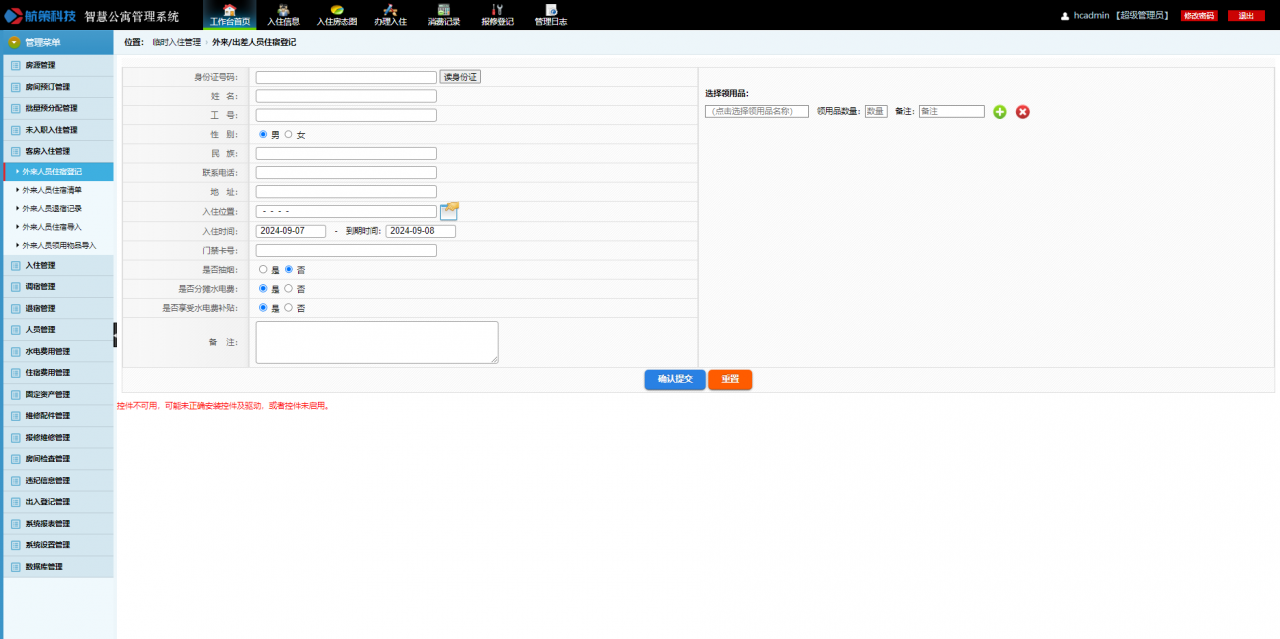The width and height of the screenshot is (1280, 639).
Task: Open the 入住房态图 icon
Action: tap(337, 11)
